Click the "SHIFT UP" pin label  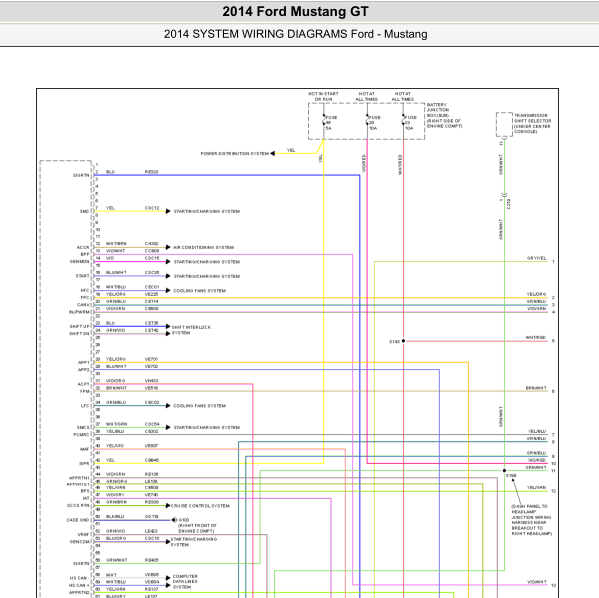click(79, 326)
